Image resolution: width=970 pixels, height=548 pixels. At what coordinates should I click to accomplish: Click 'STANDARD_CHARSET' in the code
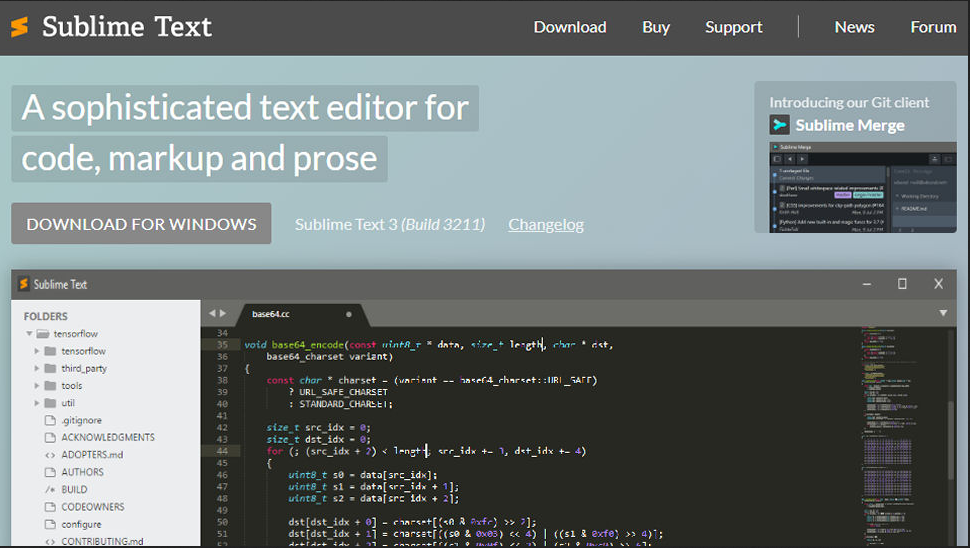tap(344, 404)
